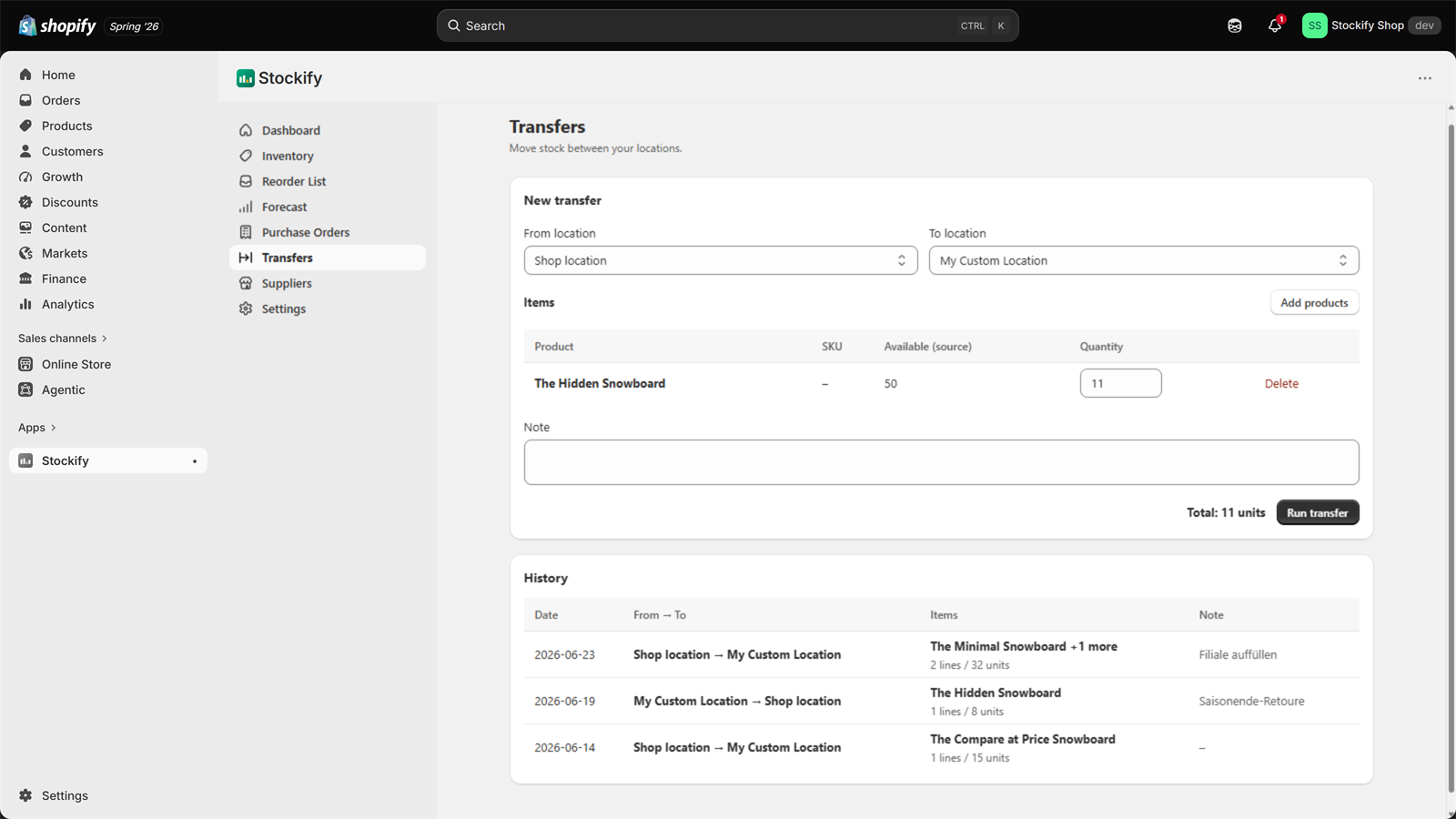
Task: Expand the Apps section
Action: [37, 428]
